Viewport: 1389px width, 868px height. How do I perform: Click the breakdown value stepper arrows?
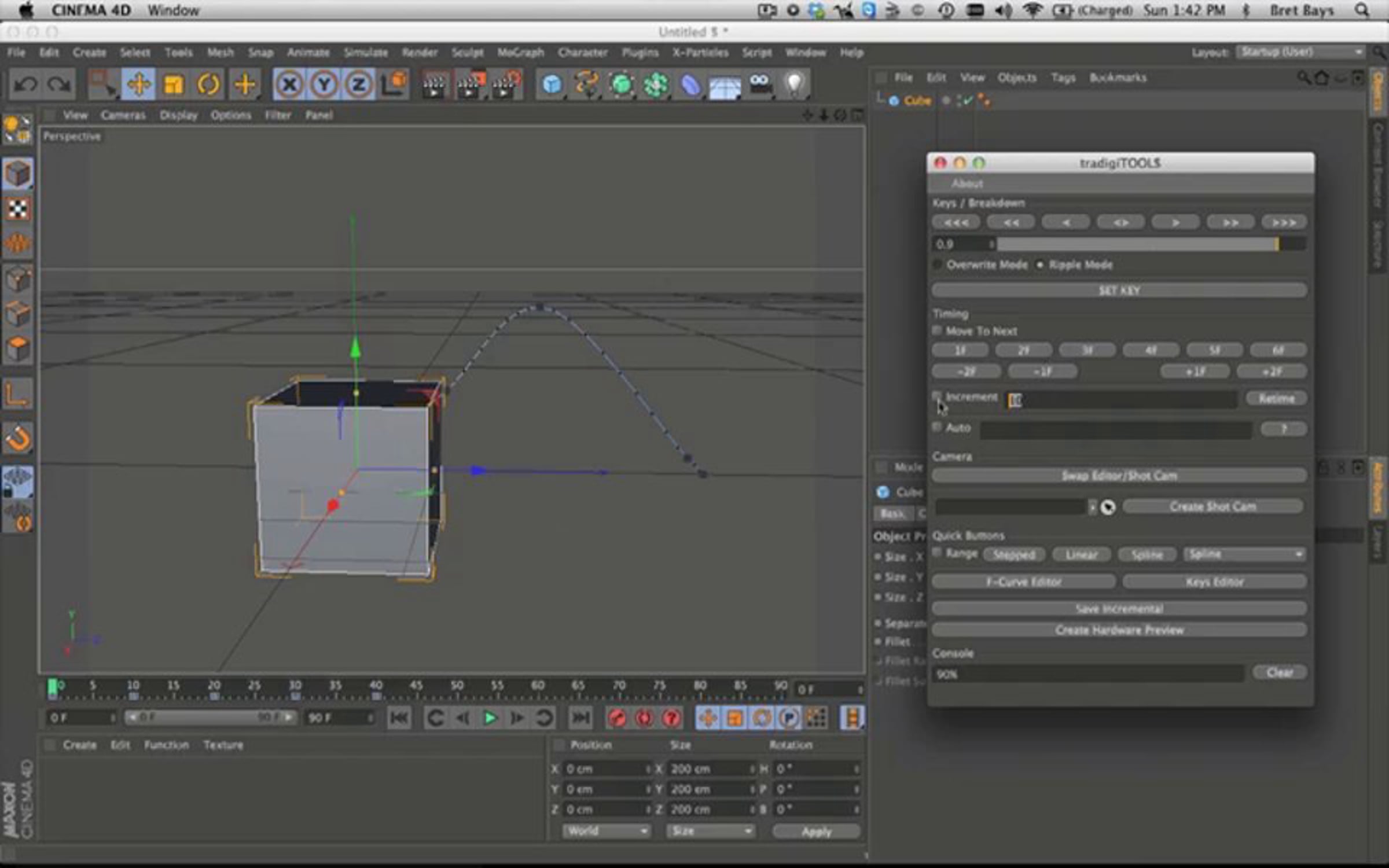[x=991, y=244]
